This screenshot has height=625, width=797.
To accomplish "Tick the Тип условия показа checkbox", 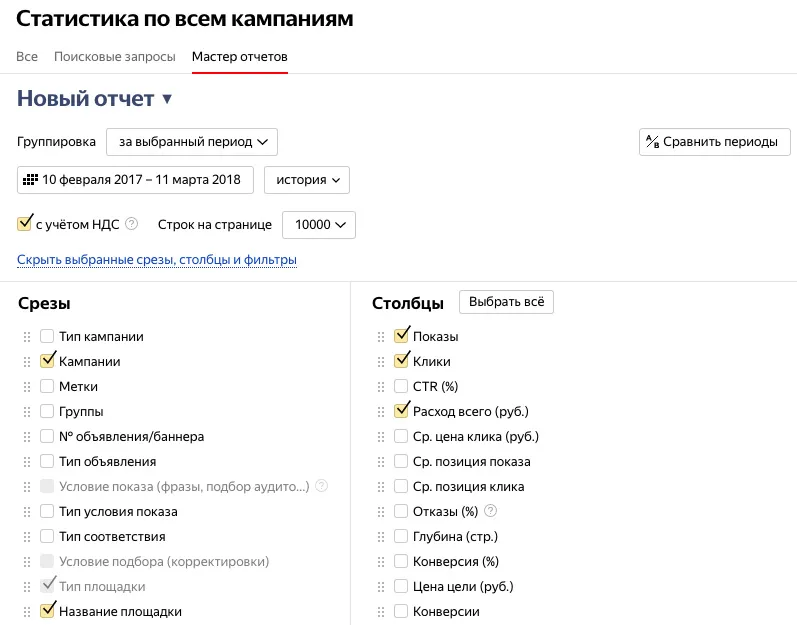I will tap(47, 511).
